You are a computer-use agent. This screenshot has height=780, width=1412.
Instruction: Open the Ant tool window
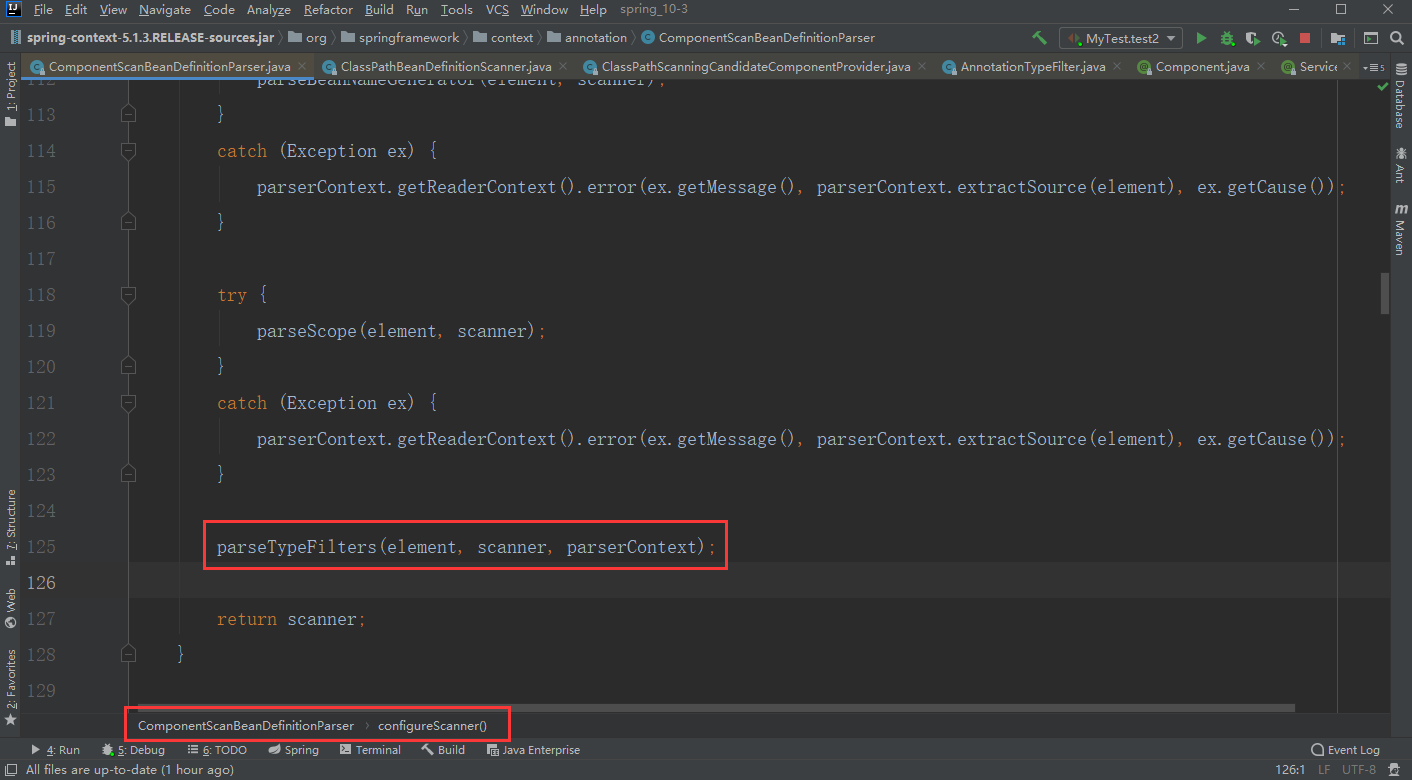tap(1400, 165)
